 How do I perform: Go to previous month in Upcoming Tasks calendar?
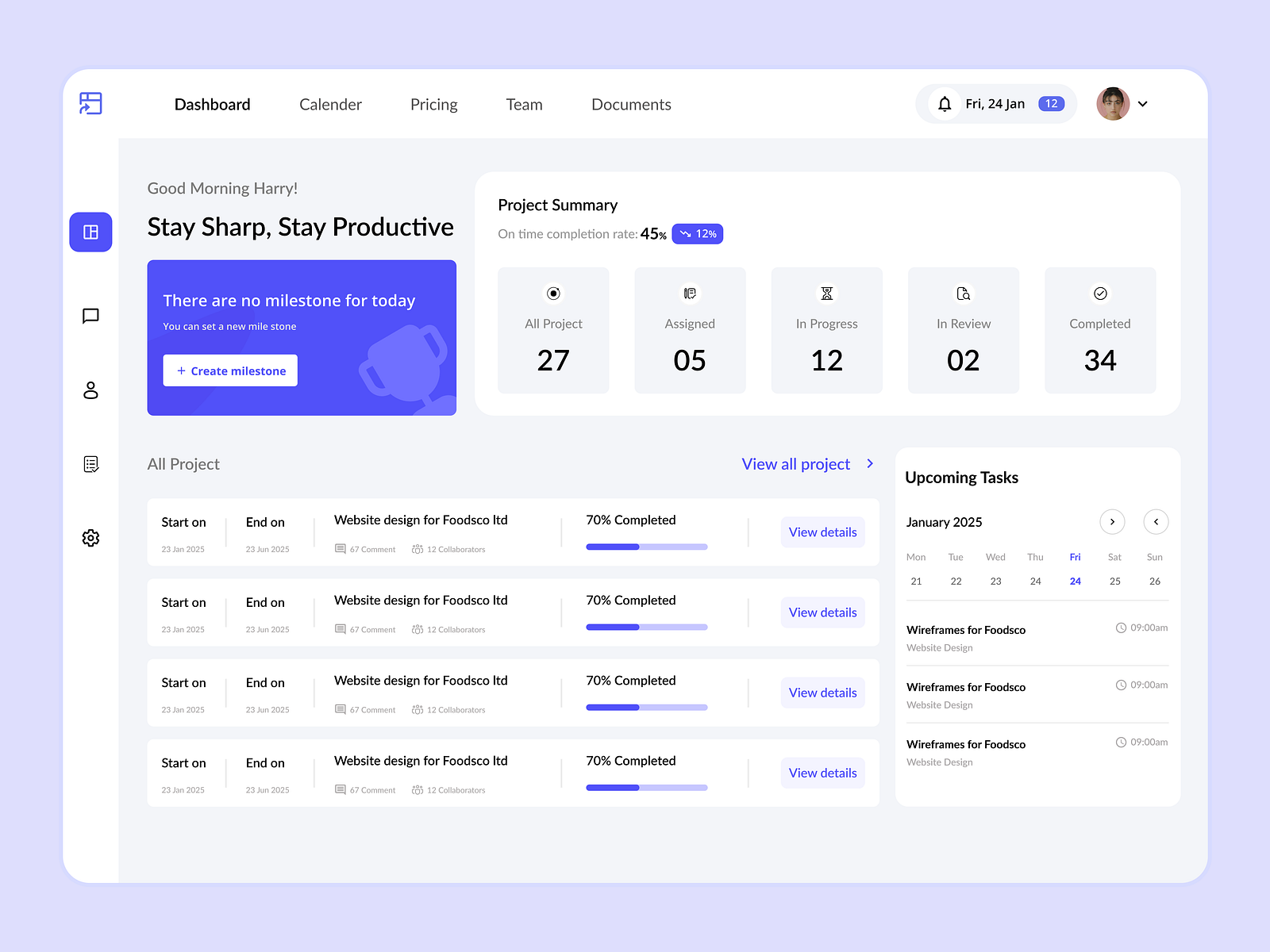(x=1156, y=521)
